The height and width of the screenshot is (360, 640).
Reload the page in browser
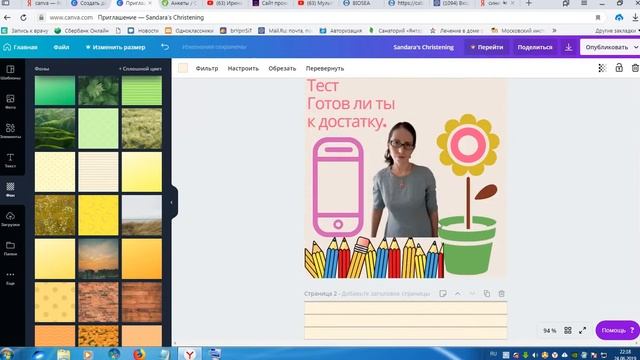pos(23,18)
